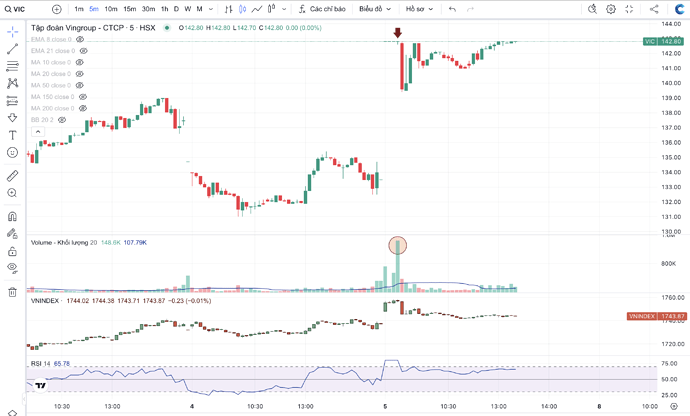Screen dimensions: 690x416
Task: Click the VNINDEX 1743.87 price label
Action: click(x=656, y=316)
